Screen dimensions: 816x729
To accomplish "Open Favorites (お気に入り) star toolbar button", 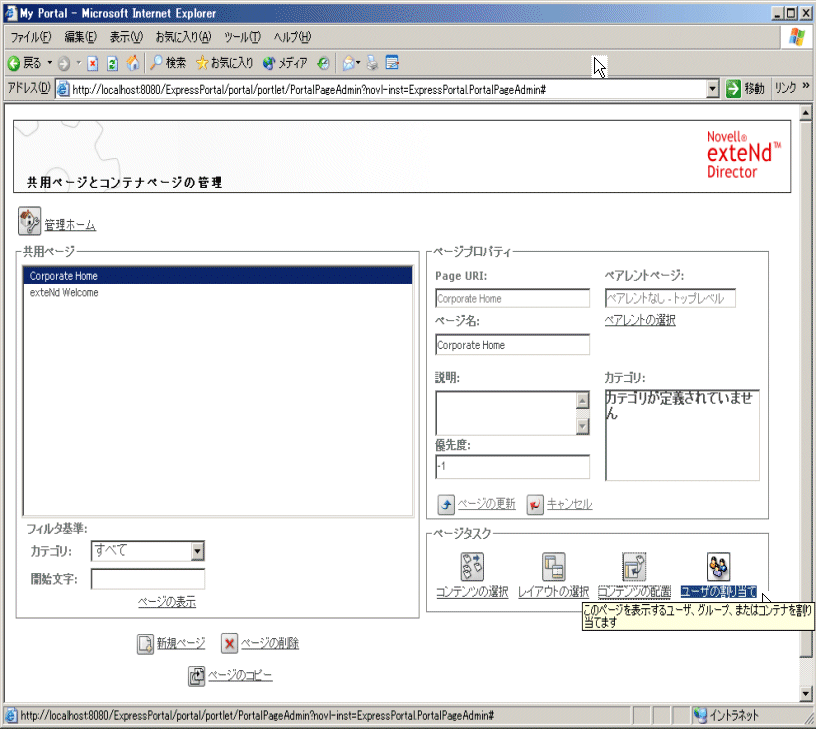I will pos(224,63).
